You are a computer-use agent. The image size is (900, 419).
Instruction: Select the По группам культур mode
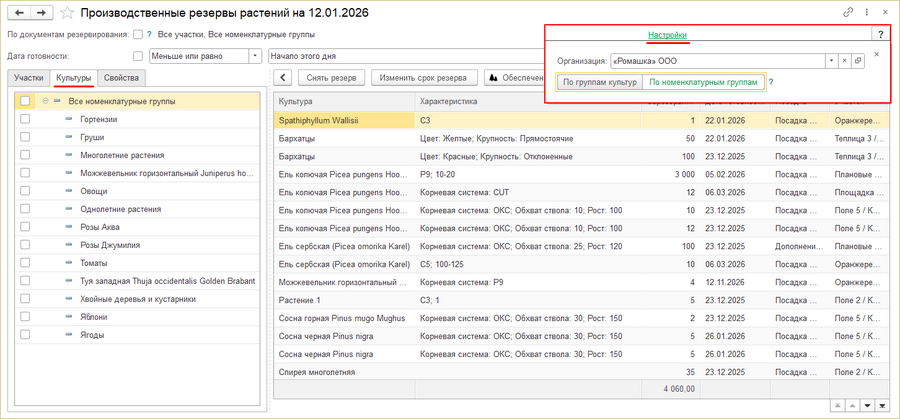point(600,82)
